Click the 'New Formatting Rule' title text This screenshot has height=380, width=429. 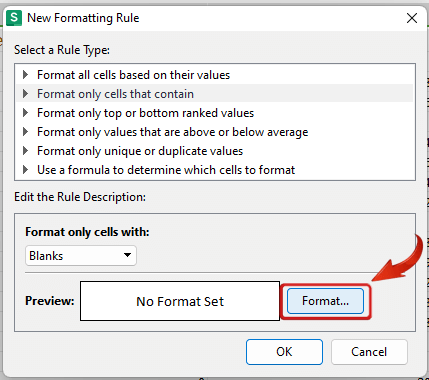tap(83, 18)
